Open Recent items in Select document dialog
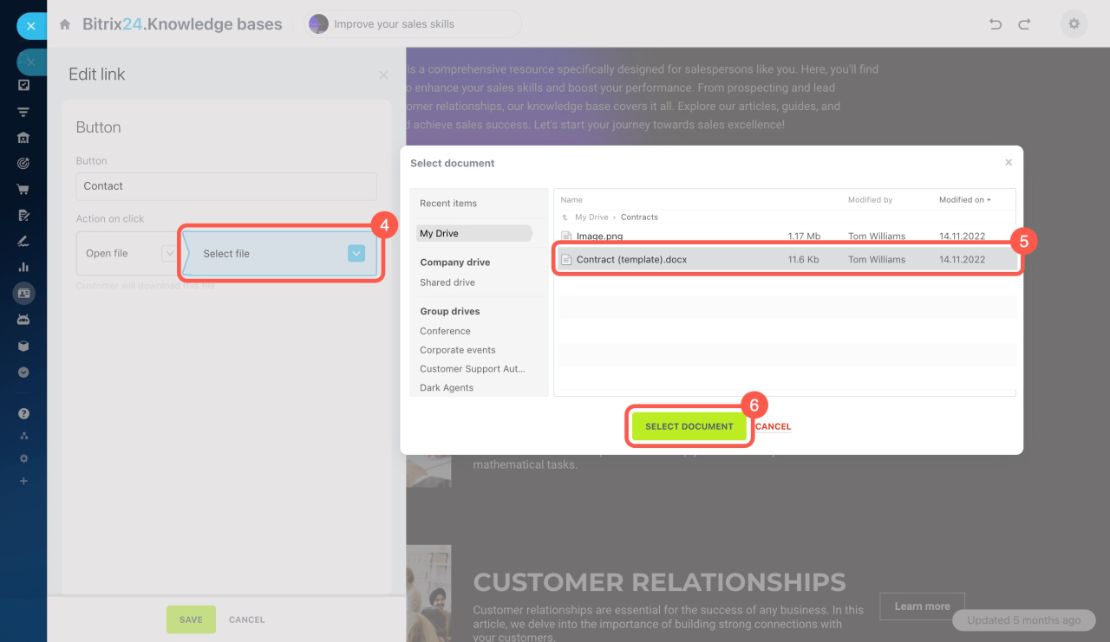 (448, 203)
